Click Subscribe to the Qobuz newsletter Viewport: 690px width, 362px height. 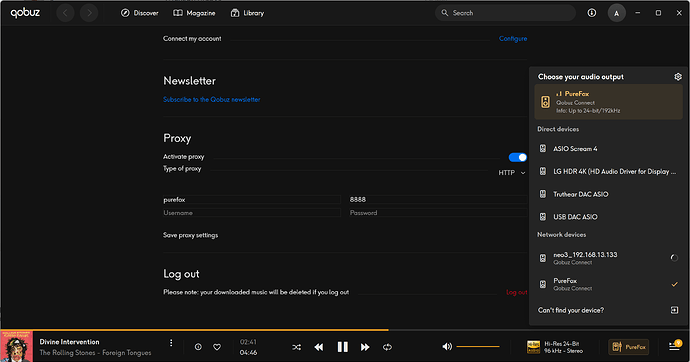pyautogui.click(x=212, y=99)
